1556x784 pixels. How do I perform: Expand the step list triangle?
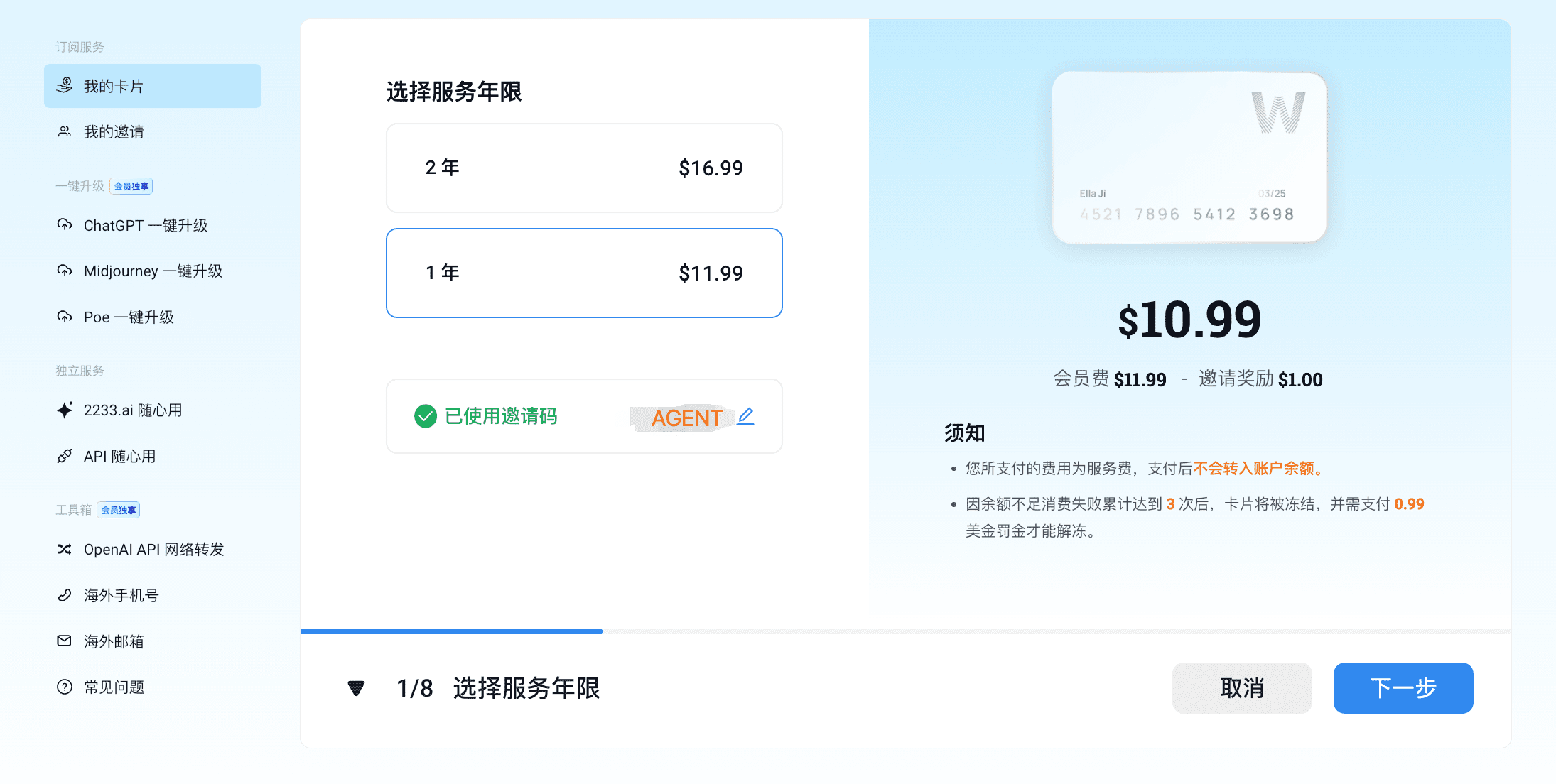tap(356, 688)
